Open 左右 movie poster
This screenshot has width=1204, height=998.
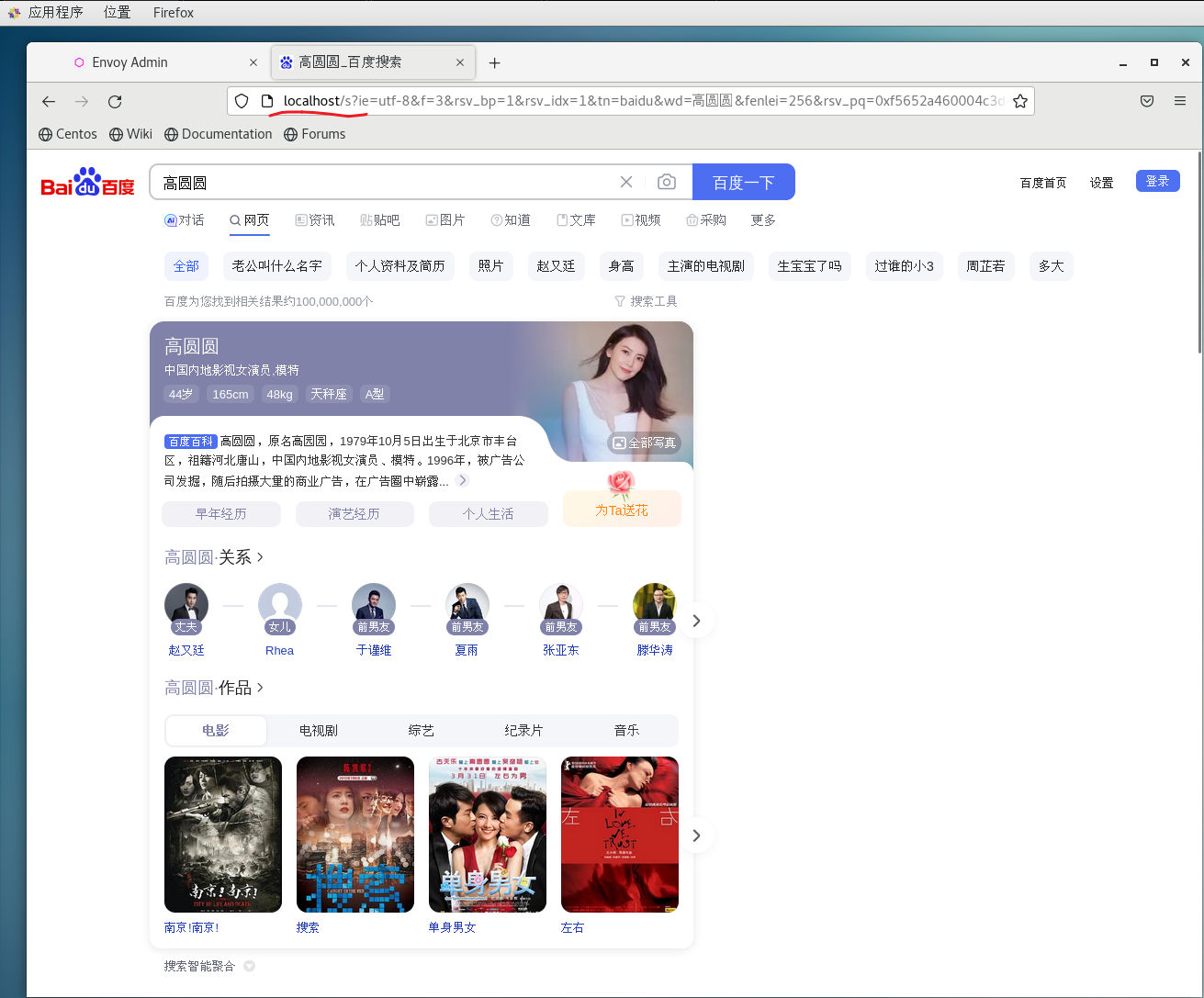620,835
